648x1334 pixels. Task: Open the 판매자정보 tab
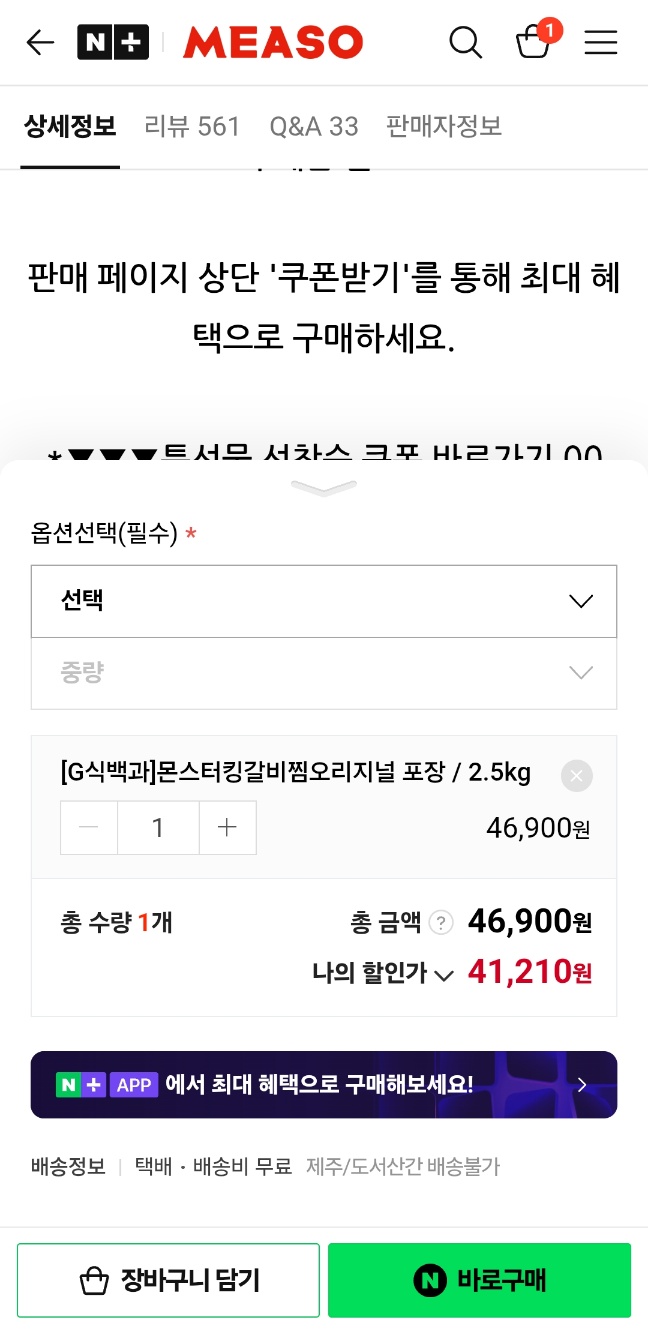[x=444, y=127]
